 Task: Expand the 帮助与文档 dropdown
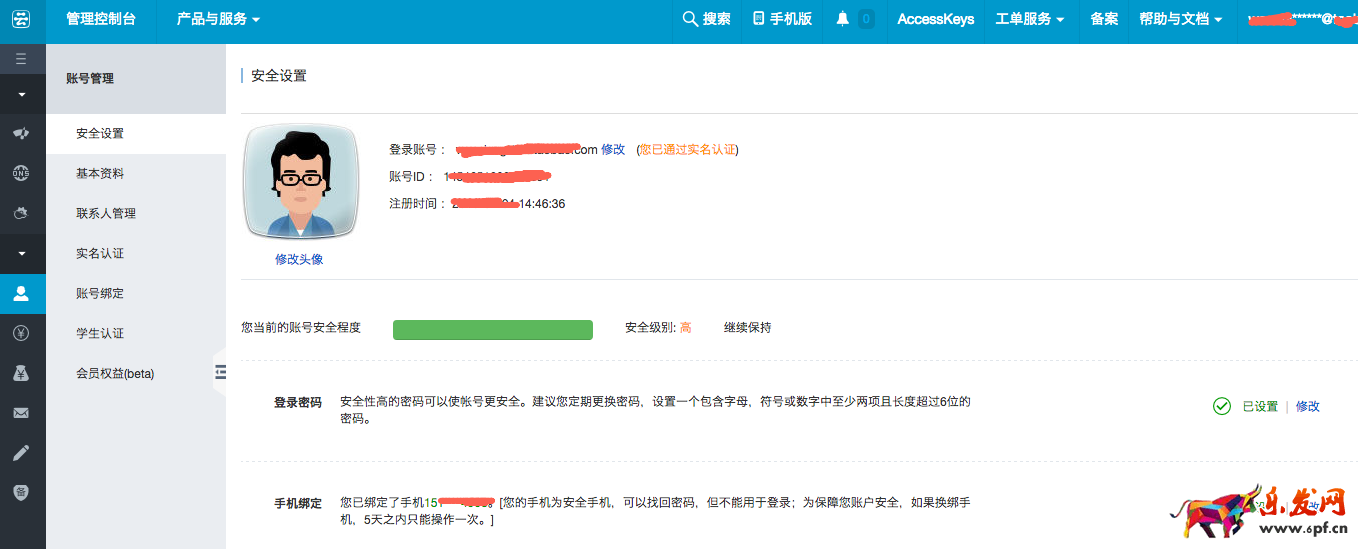[1180, 19]
